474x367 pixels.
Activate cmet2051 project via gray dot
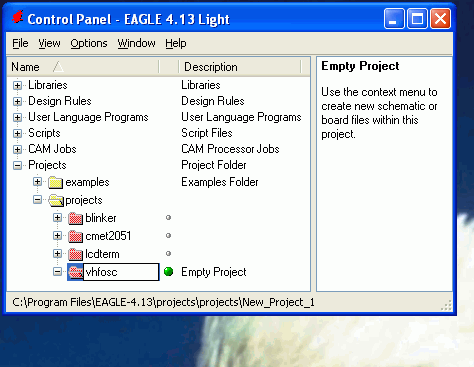(x=168, y=236)
